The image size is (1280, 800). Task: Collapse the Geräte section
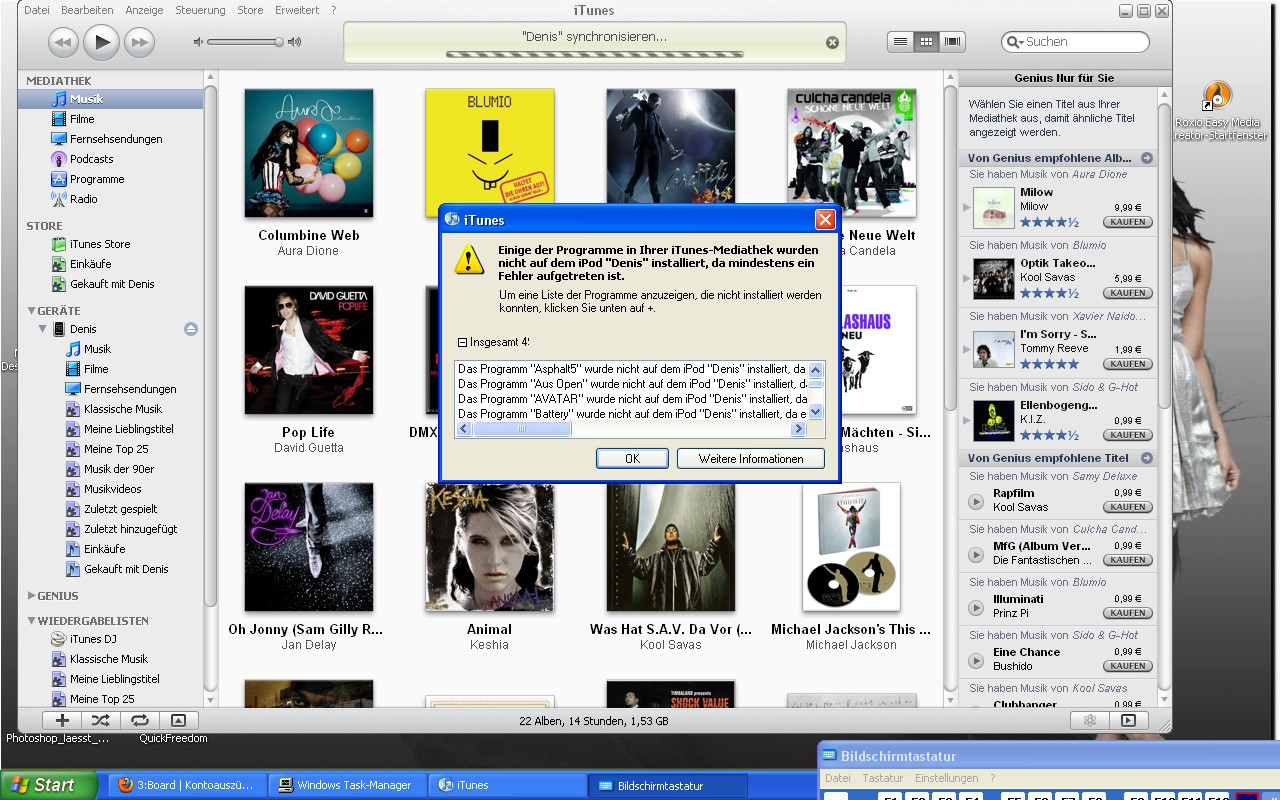pyautogui.click(x=31, y=311)
